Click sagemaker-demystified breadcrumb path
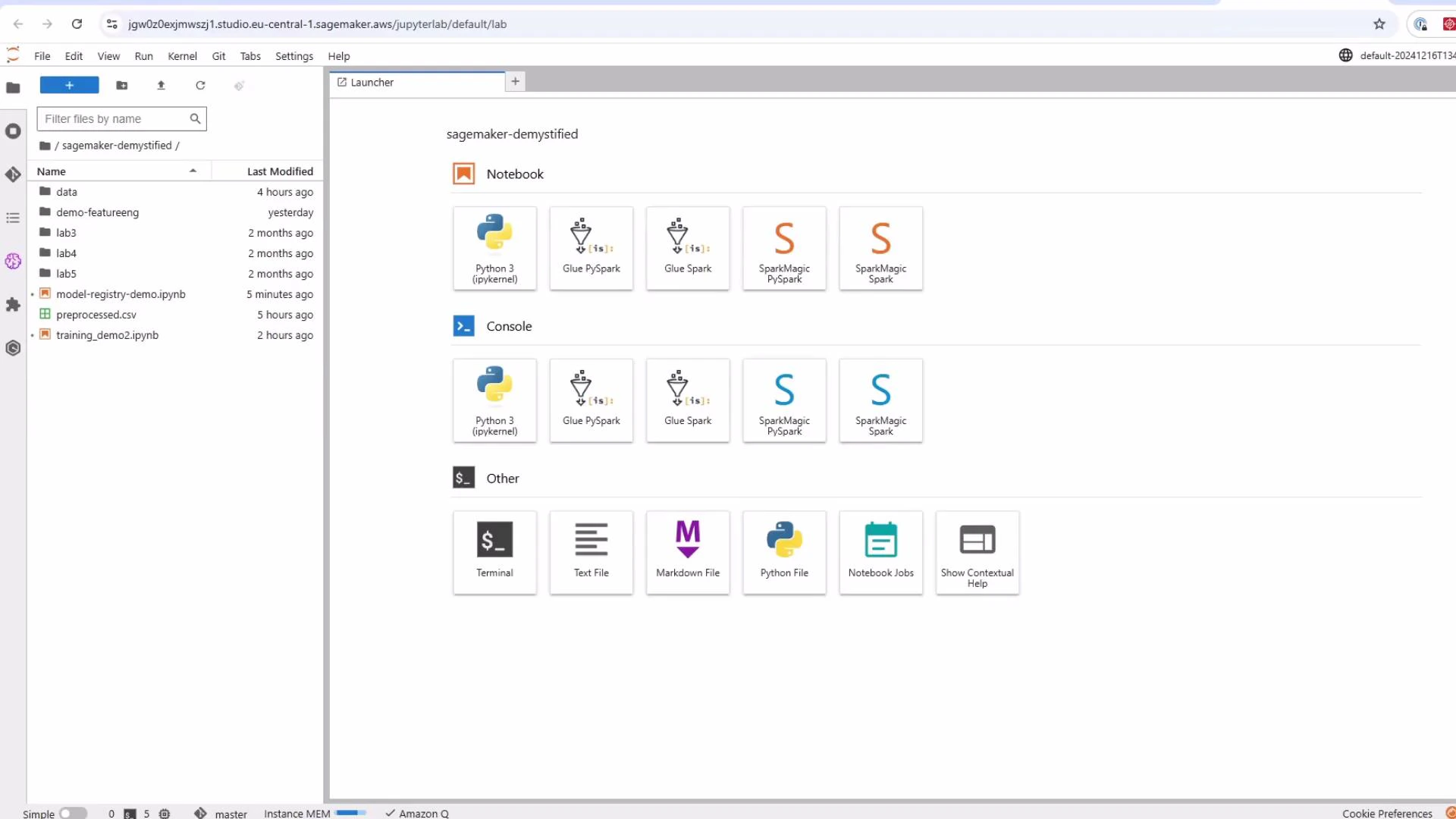This screenshot has height=819, width=1456. point(117,146)
